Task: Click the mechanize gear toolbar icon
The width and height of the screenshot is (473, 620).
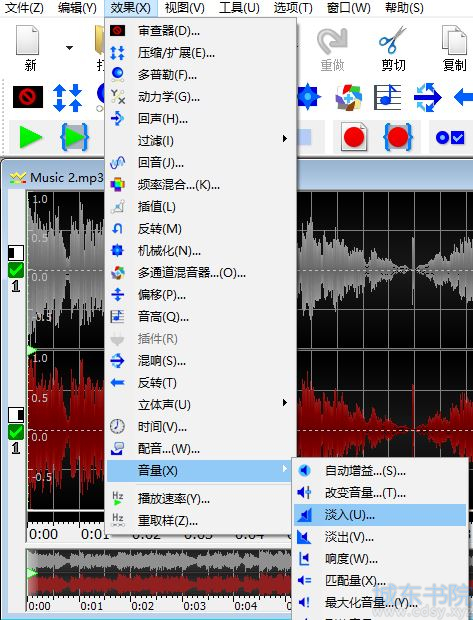Action: click(308, 97)
